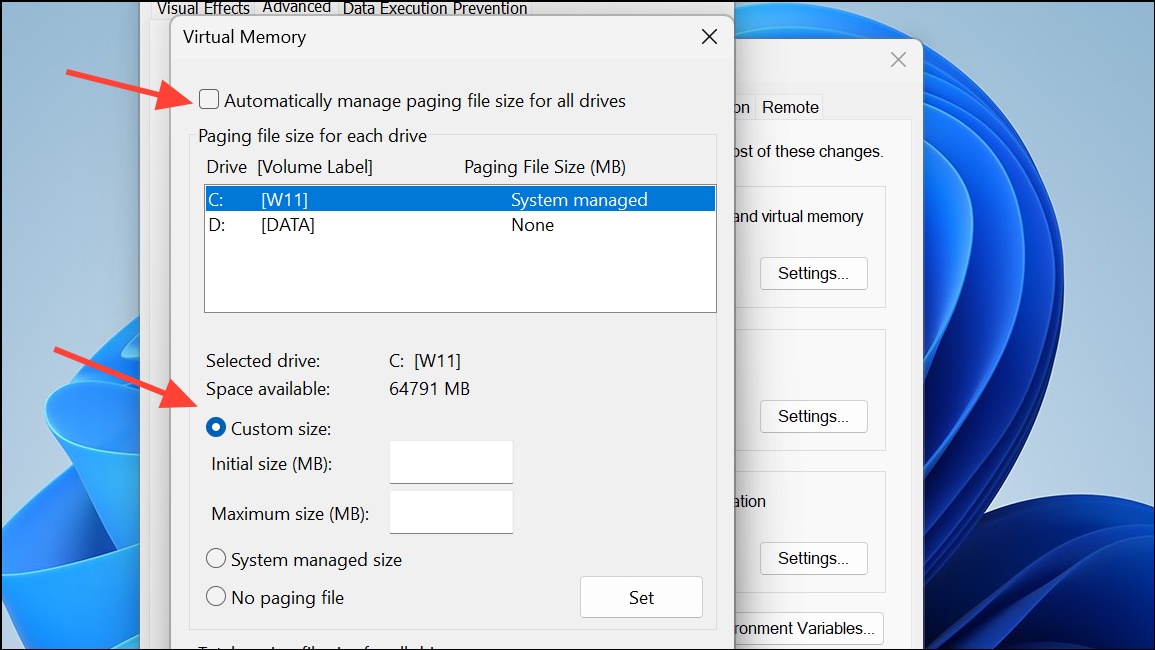The height and width of the screenshot is (650, 1155).
Task: Select the No paging file option
Action: (x=216, y=596)
